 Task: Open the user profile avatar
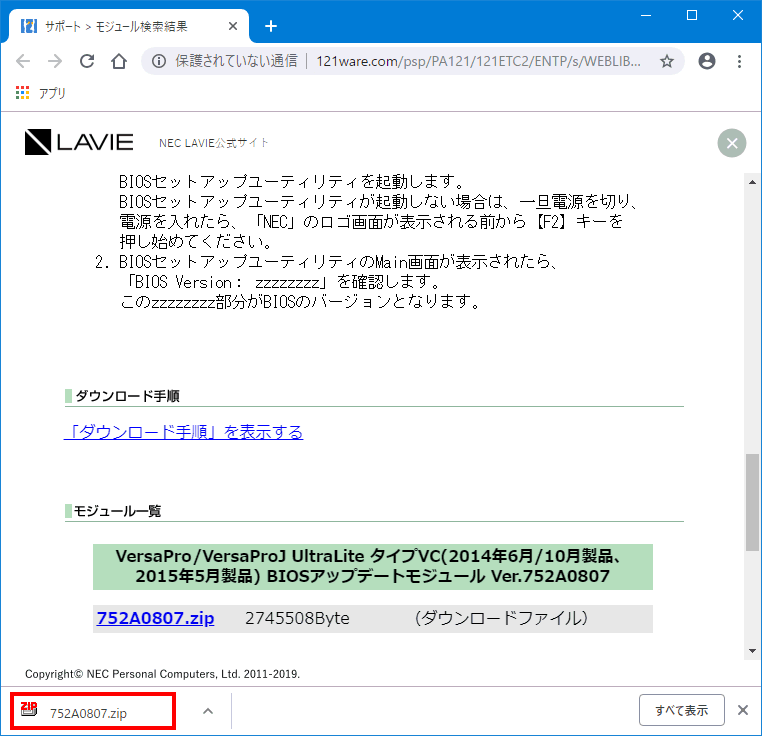pyautogui.click(x=707, y=61)
